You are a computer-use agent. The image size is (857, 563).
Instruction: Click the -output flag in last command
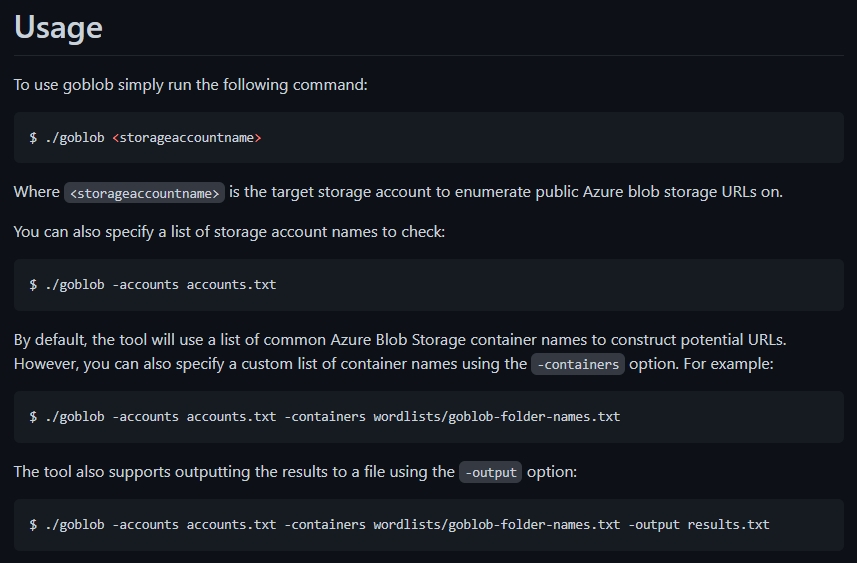[654, 525]
